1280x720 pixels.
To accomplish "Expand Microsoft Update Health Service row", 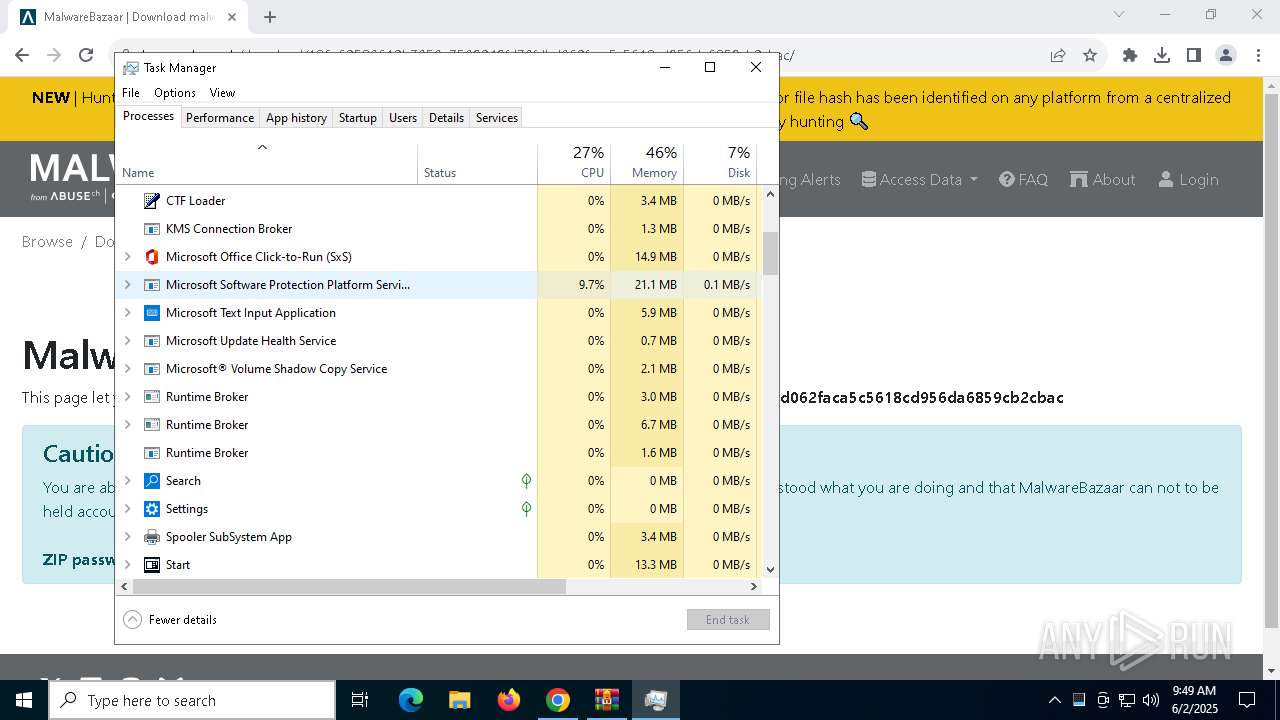I will coord(127,341).
